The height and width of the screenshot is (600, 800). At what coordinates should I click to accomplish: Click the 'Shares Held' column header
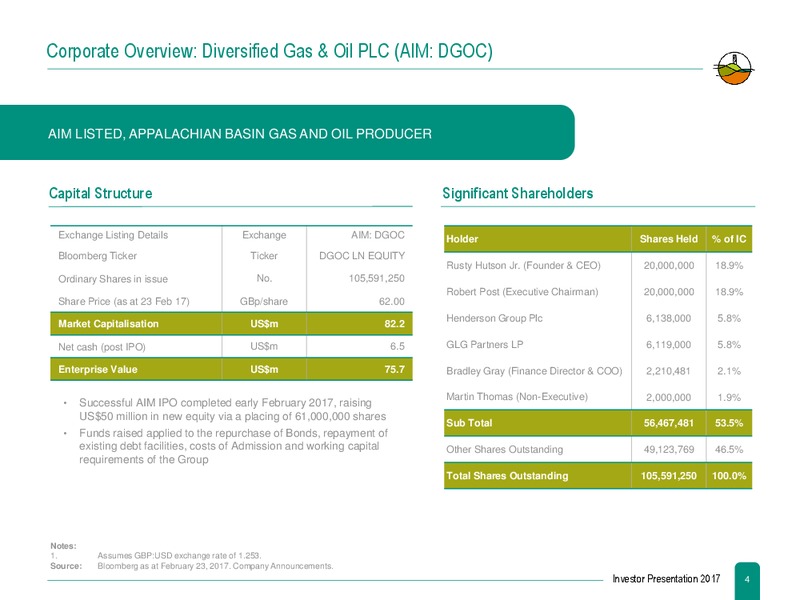[668, 239]
